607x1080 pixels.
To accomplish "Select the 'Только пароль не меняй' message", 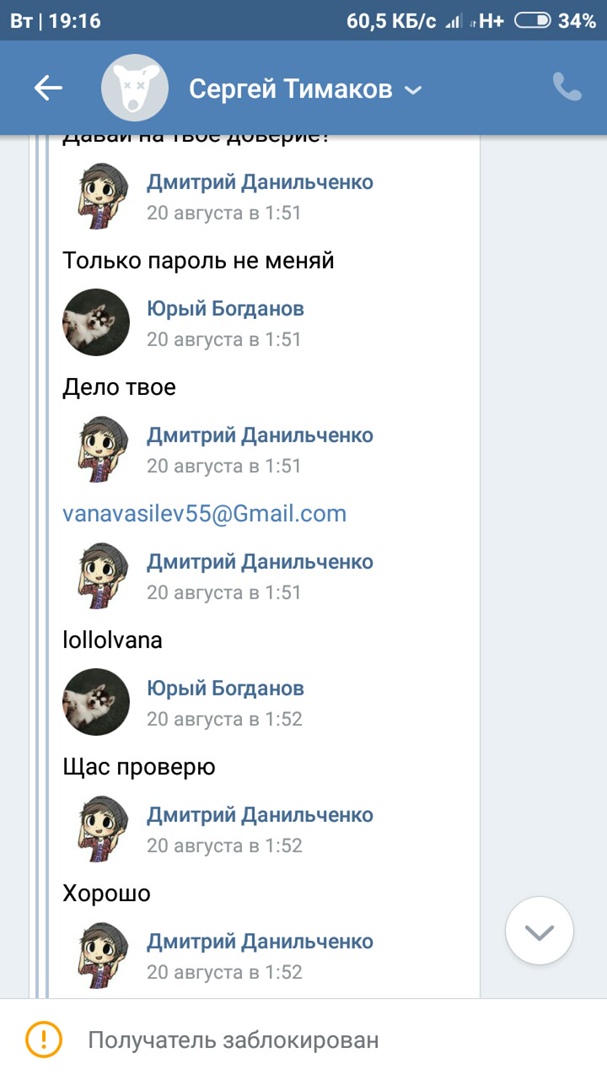I will coord(198,261).
